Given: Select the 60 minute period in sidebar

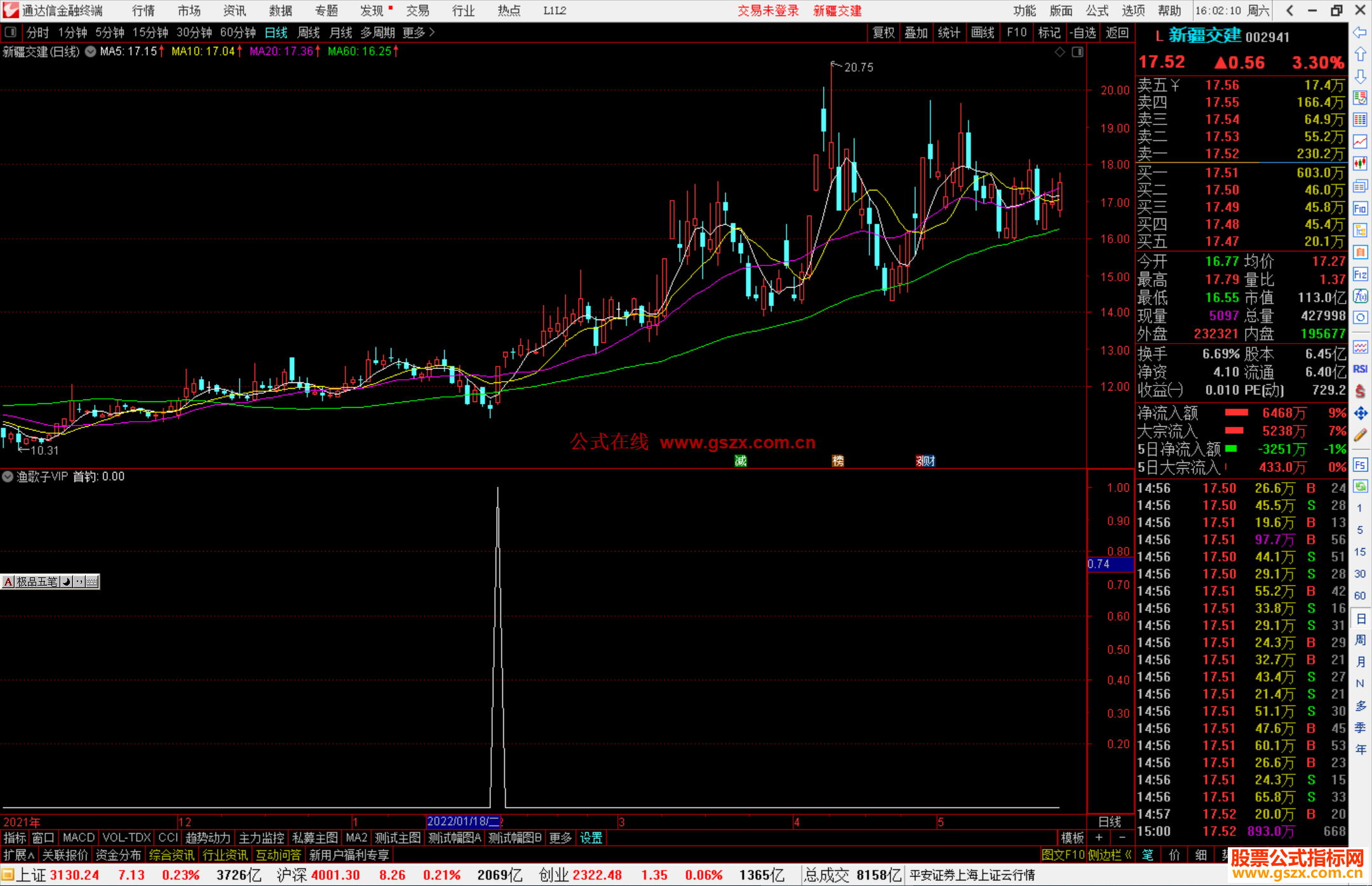Looking at the screenshot, I should click(1360, 596).
